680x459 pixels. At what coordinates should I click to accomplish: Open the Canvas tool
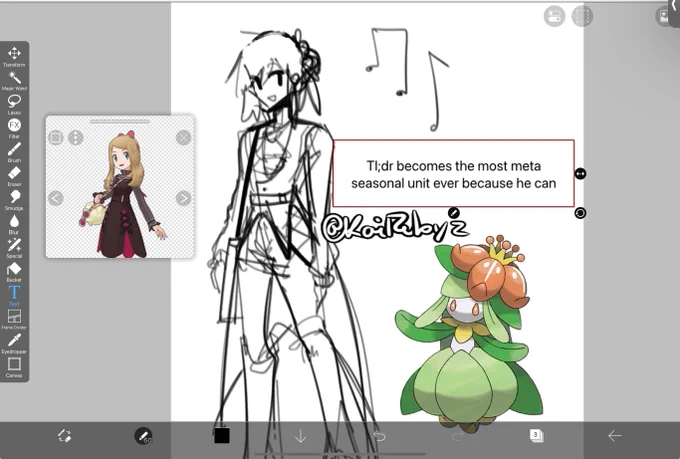pyautogui.click(x=14, y=367)
